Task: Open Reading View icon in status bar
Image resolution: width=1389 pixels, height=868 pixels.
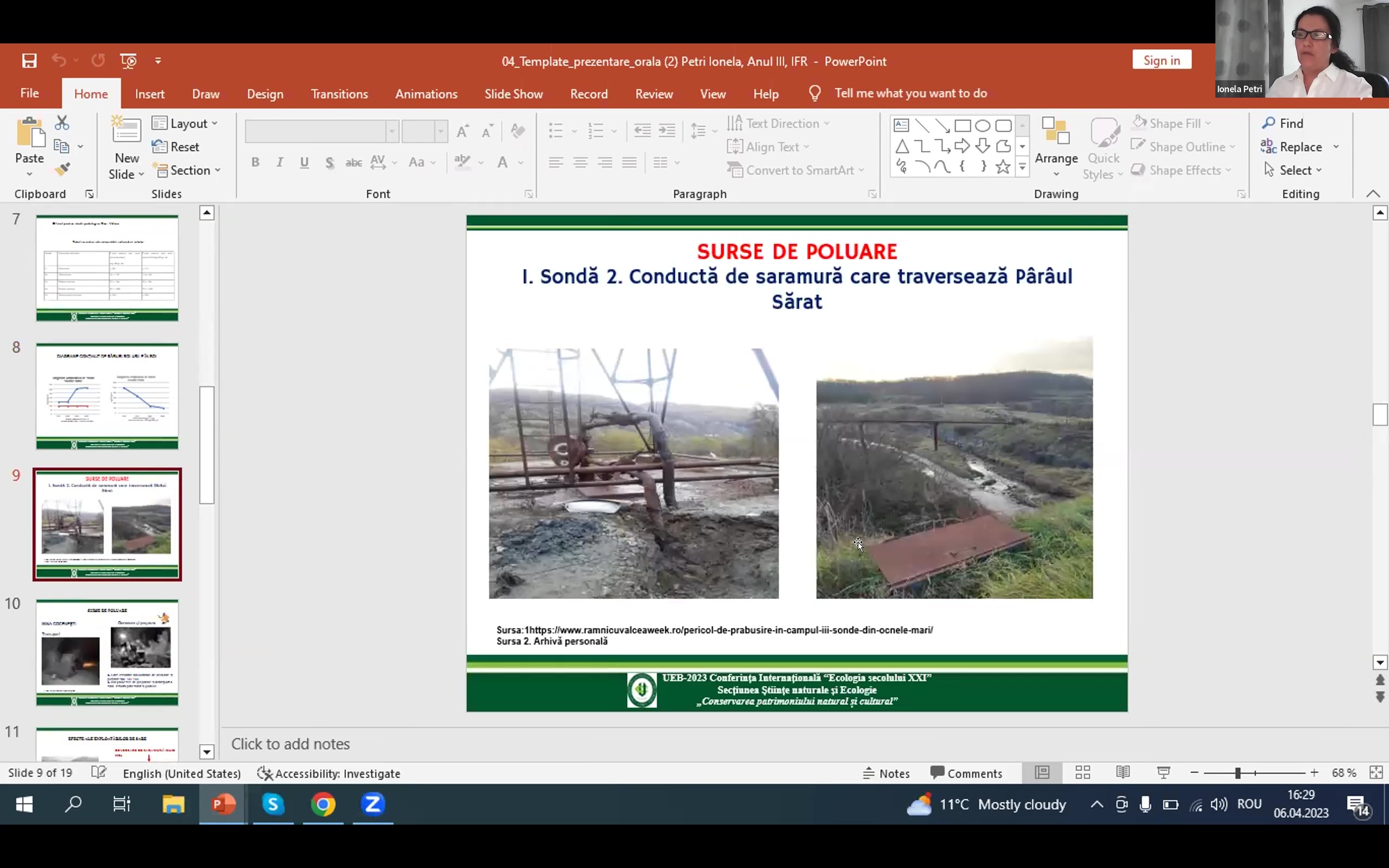Action: (1123, 773)
